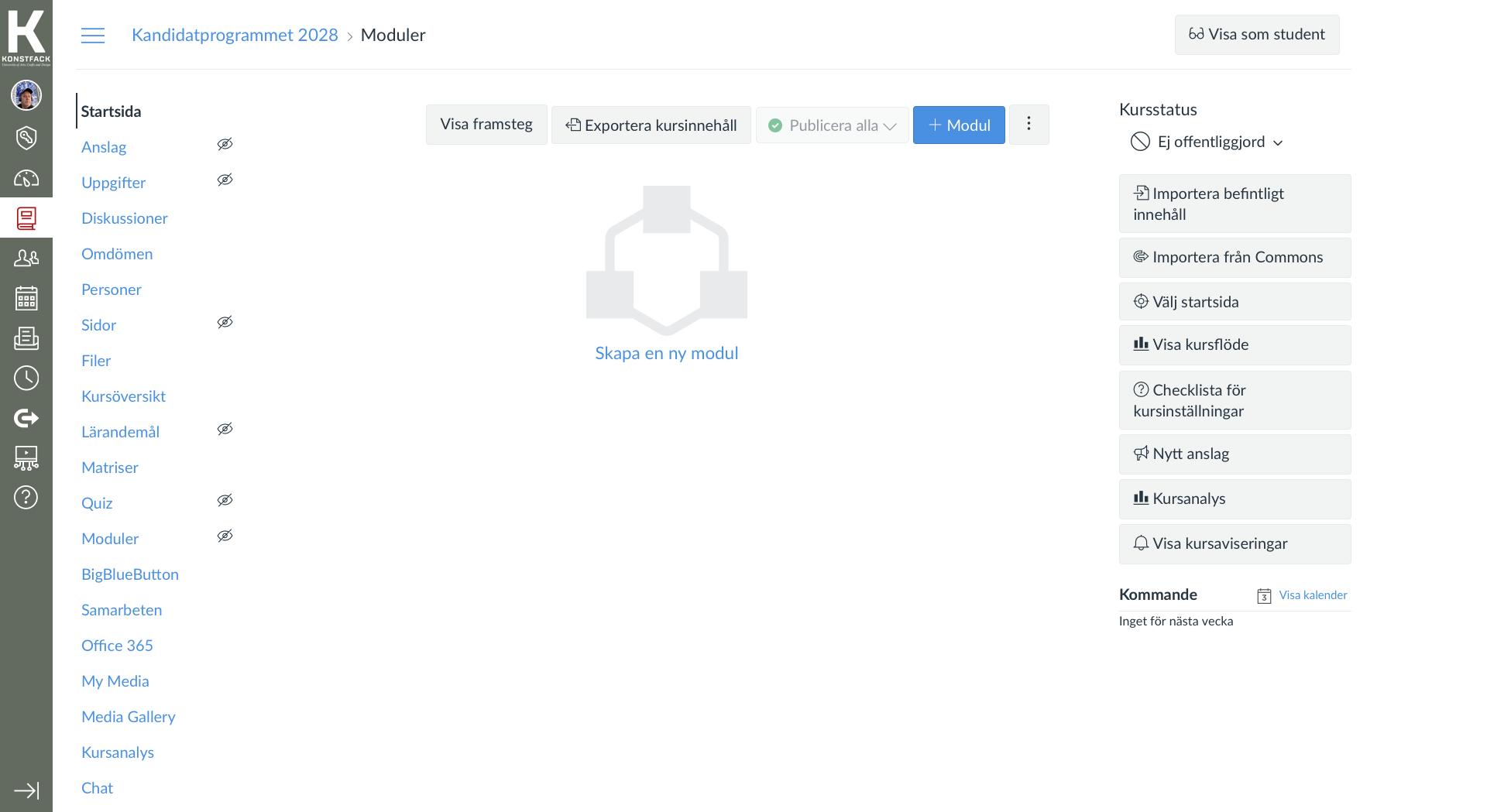Click the hidden eye icon next to Anslag

point(225,144)
